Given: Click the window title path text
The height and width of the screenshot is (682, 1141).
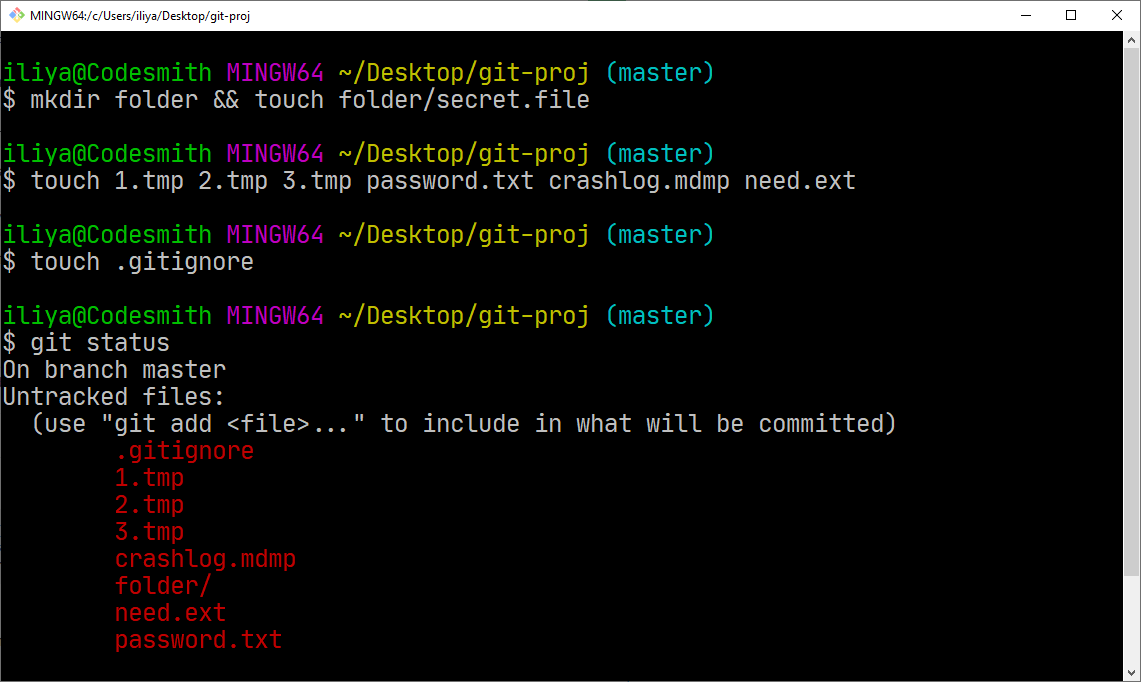Looking at the screenshot, I should pos(140,15).
